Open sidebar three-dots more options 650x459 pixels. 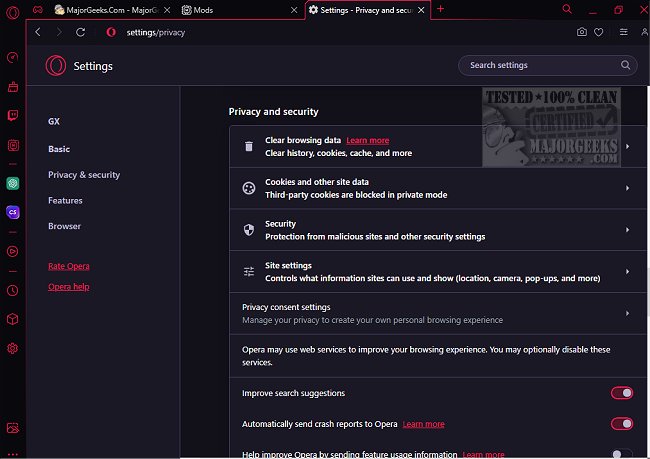tap(13, 454)
